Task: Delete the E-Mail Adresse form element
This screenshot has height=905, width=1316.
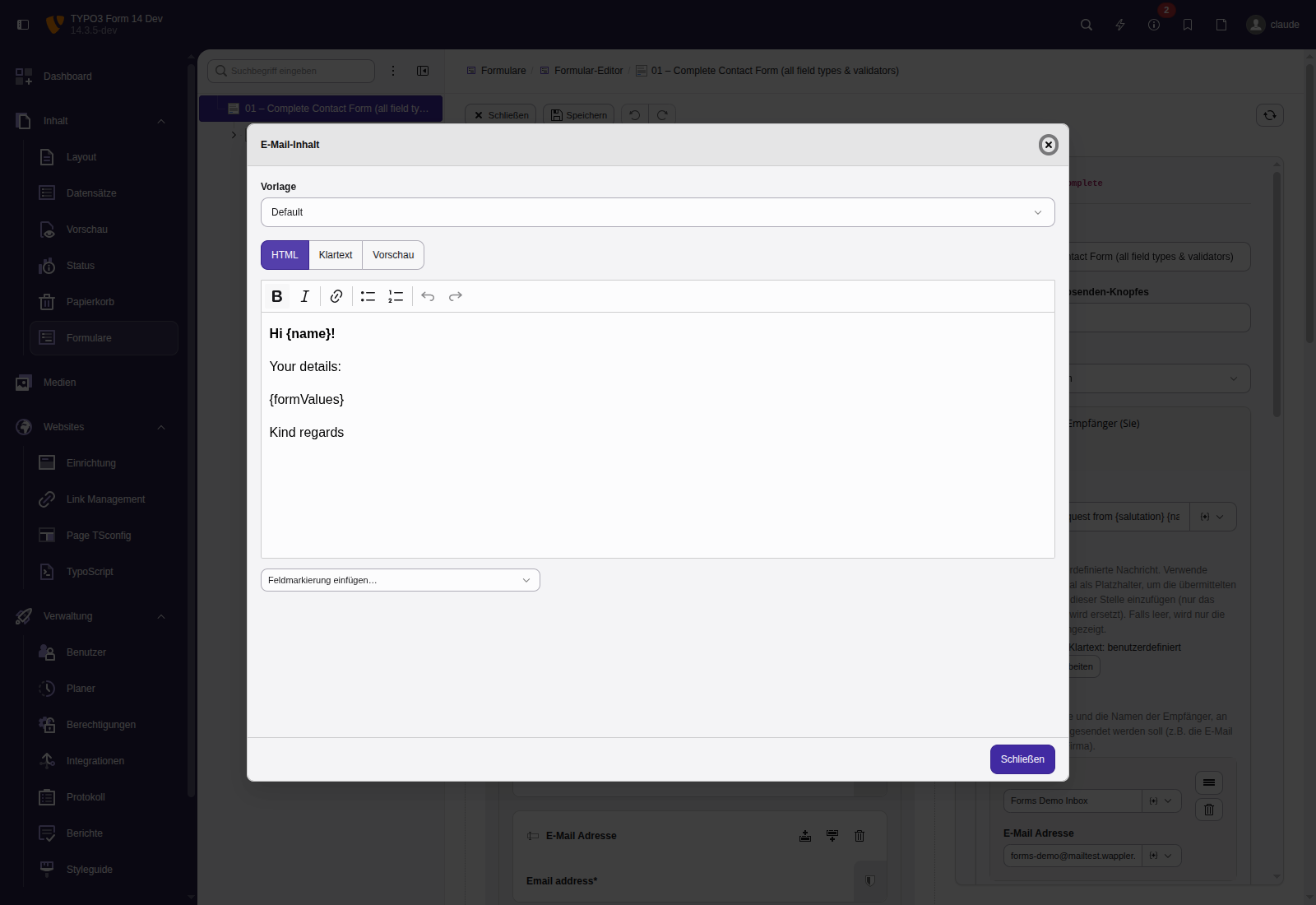Action: click(x=860, y=836)
